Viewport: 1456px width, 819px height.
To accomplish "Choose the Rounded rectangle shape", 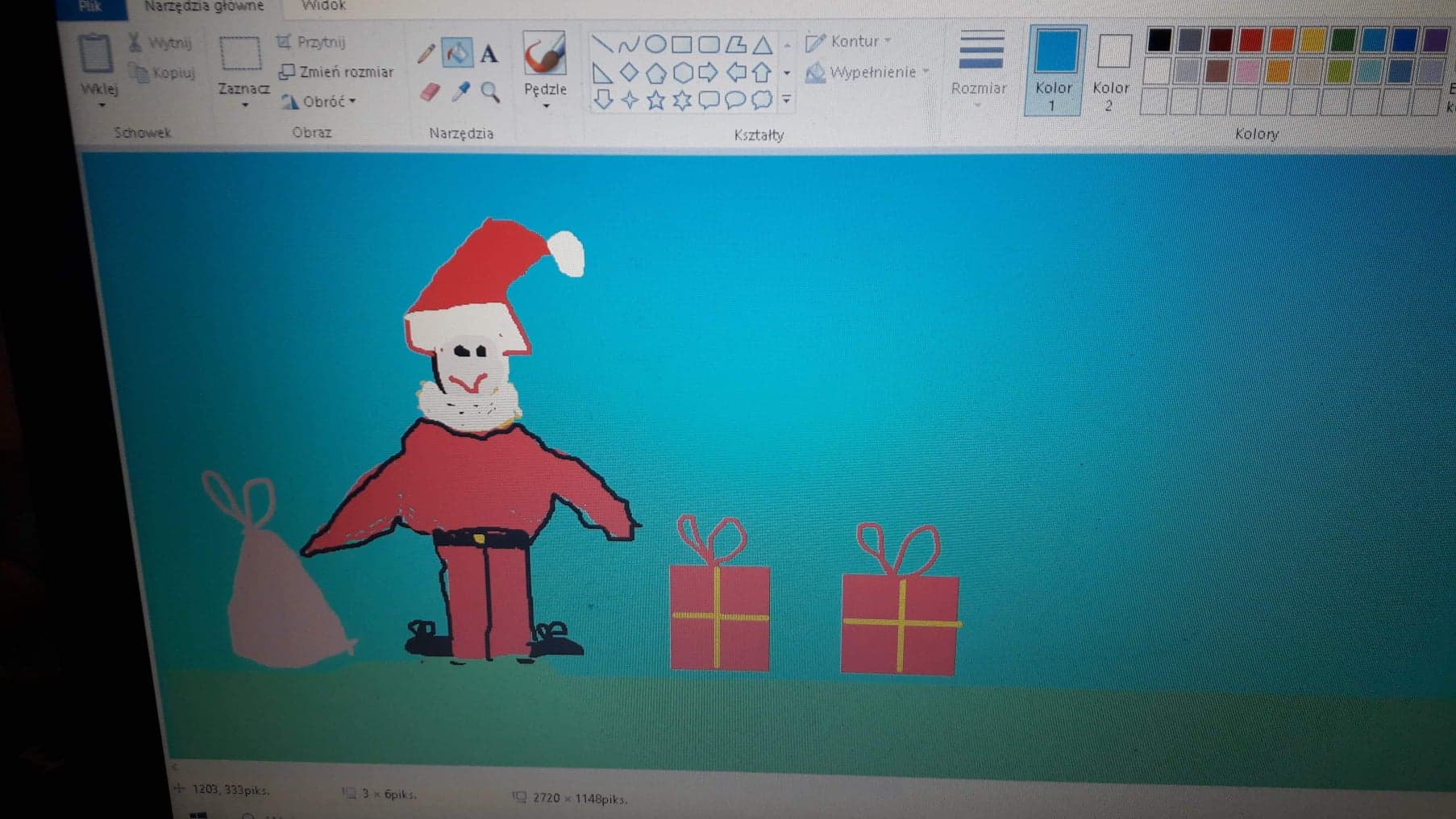I will point(709,44).
